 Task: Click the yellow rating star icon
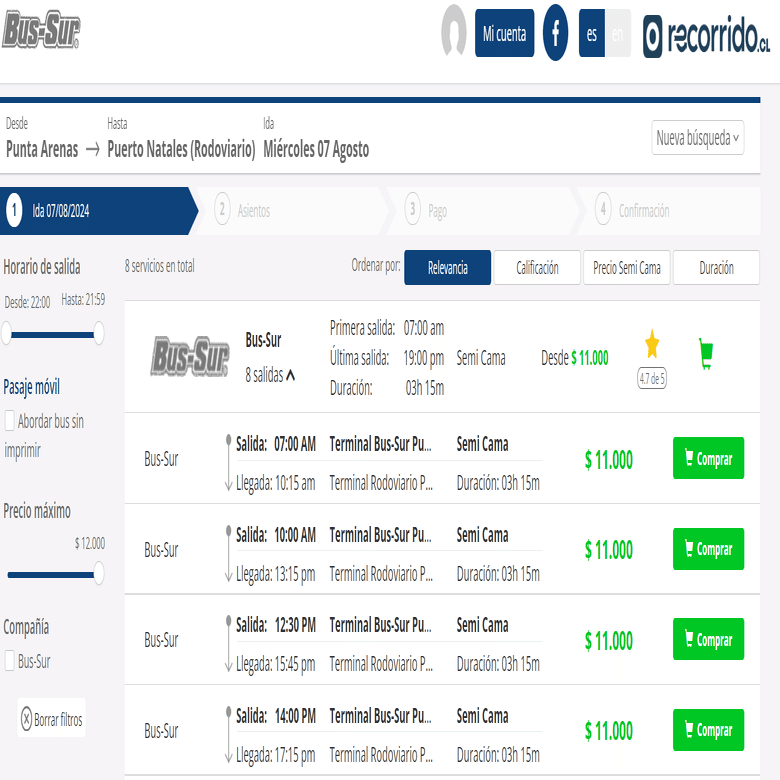(x=652, y=344)
